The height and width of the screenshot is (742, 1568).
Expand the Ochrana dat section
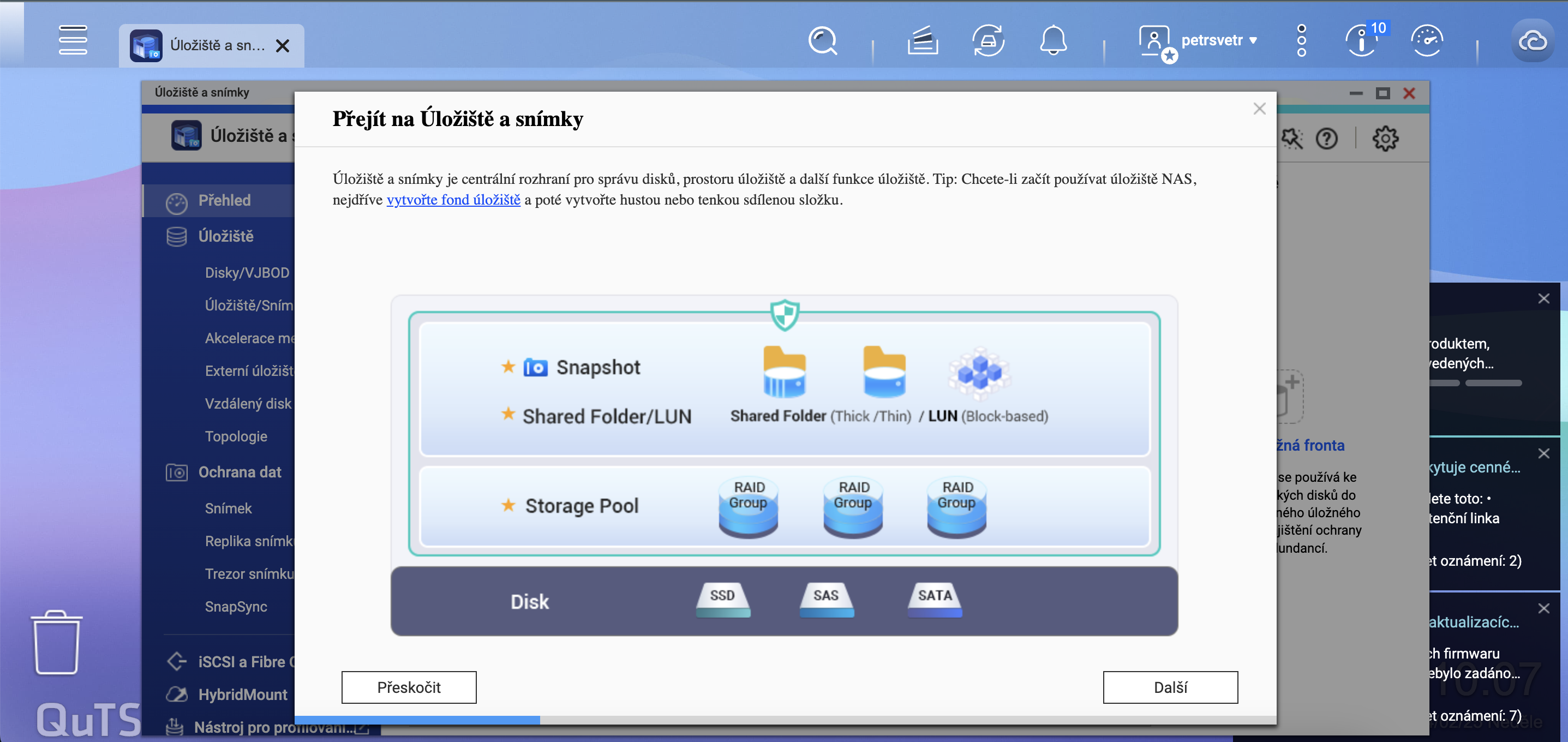point(240,472)
